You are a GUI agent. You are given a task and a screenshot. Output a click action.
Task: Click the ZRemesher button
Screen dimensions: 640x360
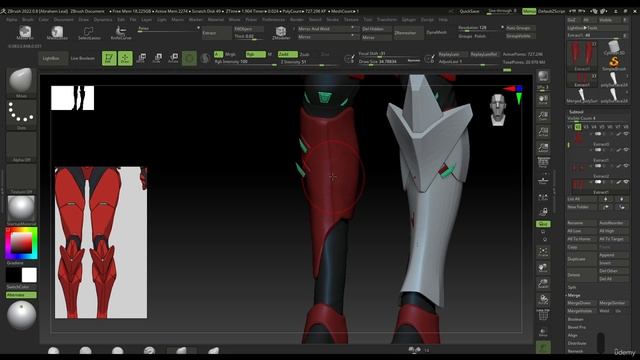409,33
